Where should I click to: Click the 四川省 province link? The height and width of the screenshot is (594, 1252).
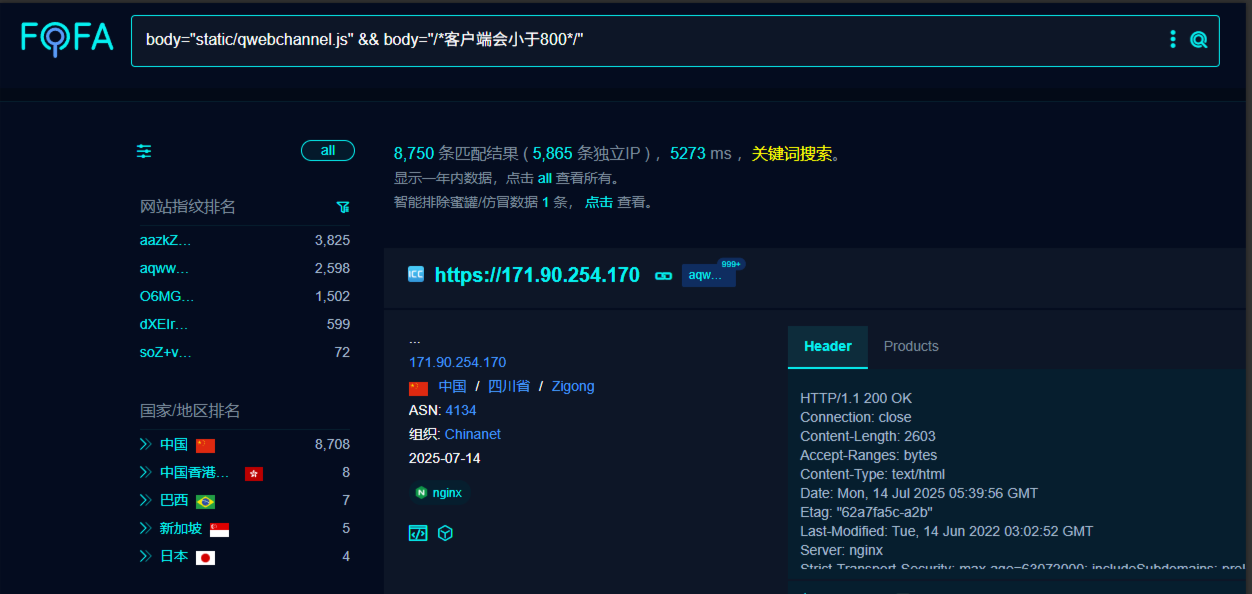[x=509, y=386]
